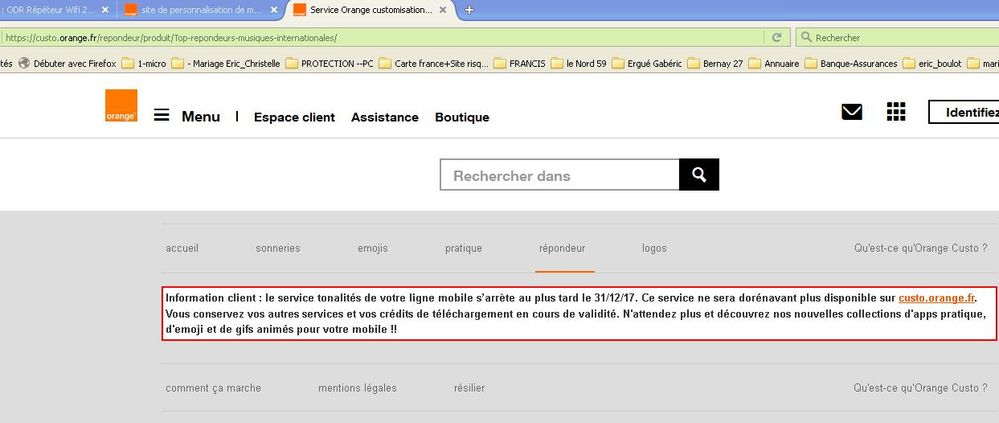Click the magnifier search button

point(699,175)
